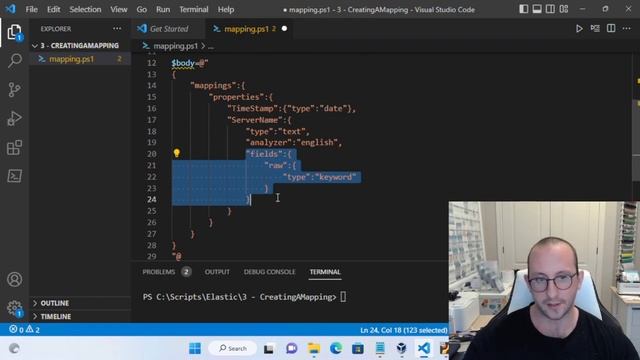The width and height of the screenshot is (640, 360).
Task: Open the PowerShell extension panel icon
Action: (x=14, y=176)
